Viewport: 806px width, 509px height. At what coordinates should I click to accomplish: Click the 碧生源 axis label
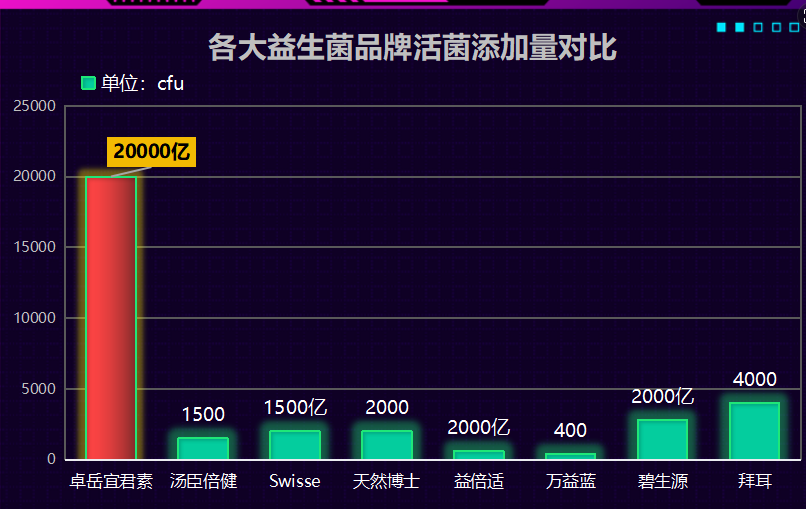click(x=663, y=481)
